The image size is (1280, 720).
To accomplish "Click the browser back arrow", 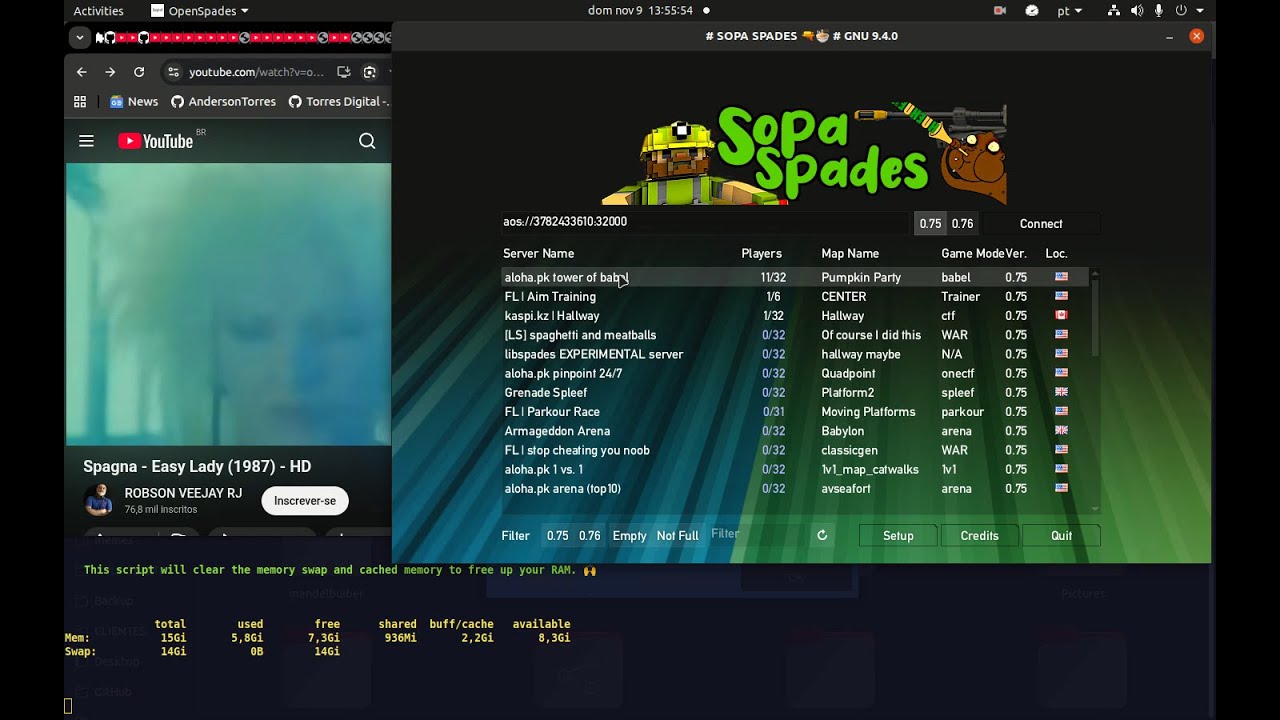I will click(82, 72).
